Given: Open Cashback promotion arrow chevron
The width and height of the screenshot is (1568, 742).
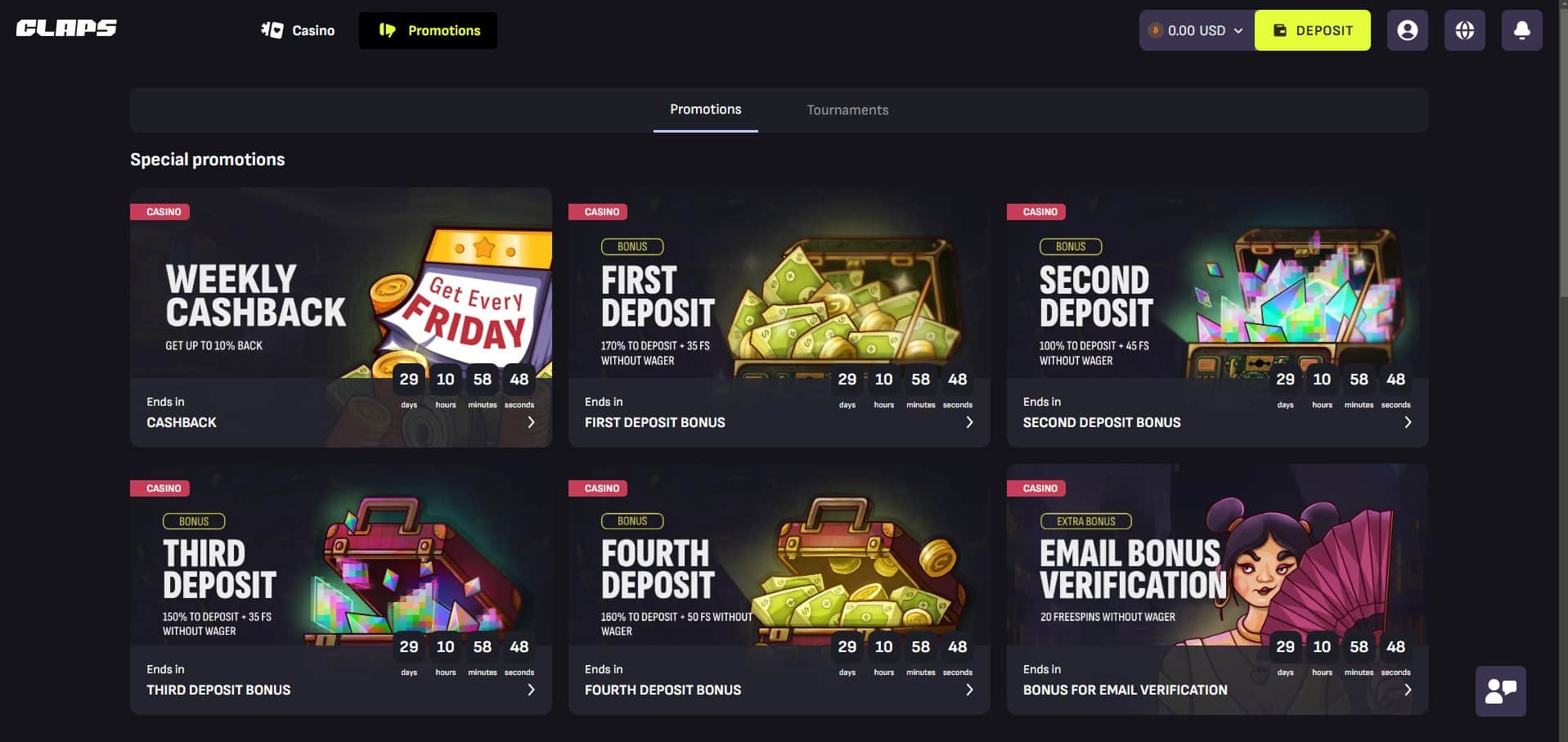Looking at the screenshot, I should pos(531,422).
